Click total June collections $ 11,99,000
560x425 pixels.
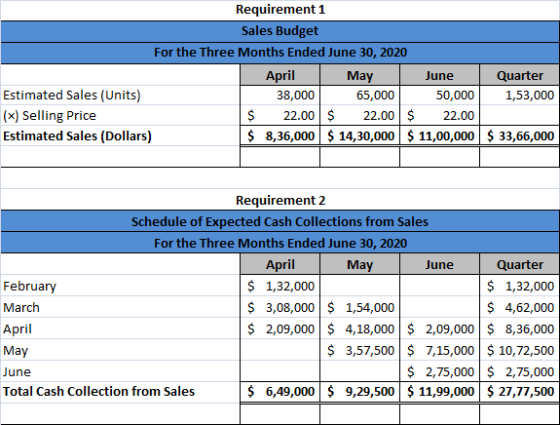pyautogui.click(x=439, y=392)
